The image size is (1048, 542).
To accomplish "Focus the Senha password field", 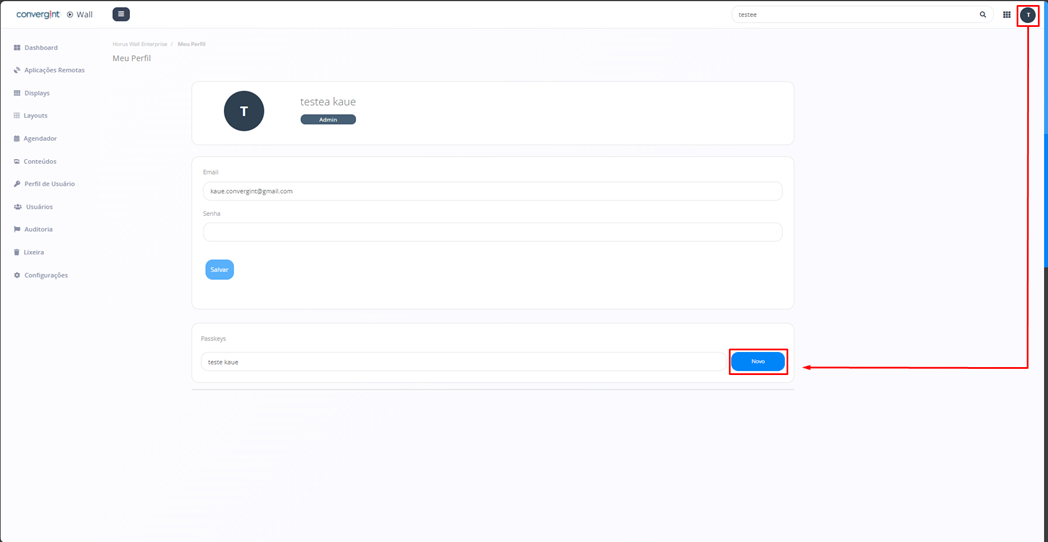I will coord(492,232).
